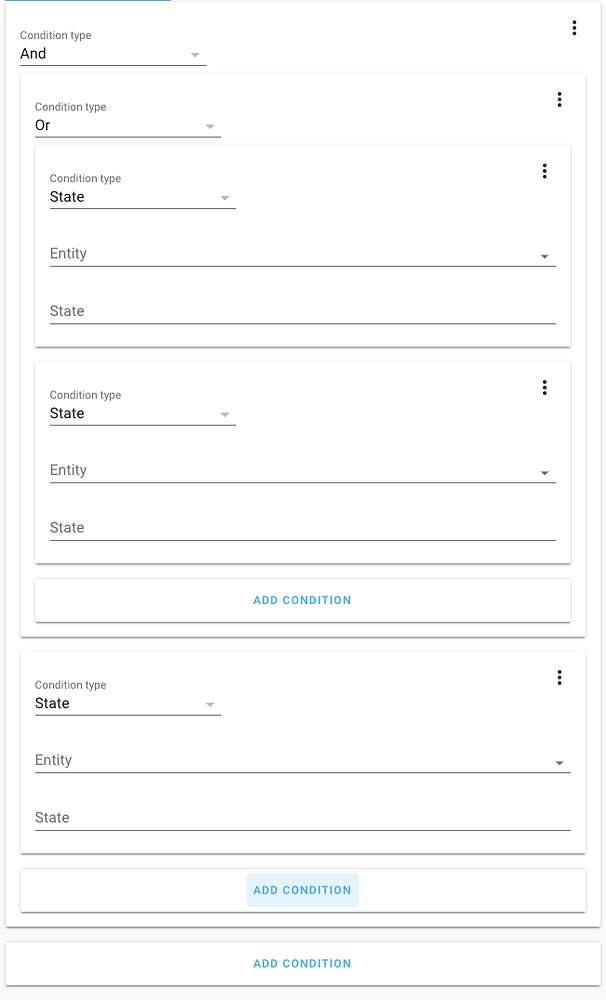Open the overflow menu for the And condition
606x1000 pixels.
click(575, 28)
